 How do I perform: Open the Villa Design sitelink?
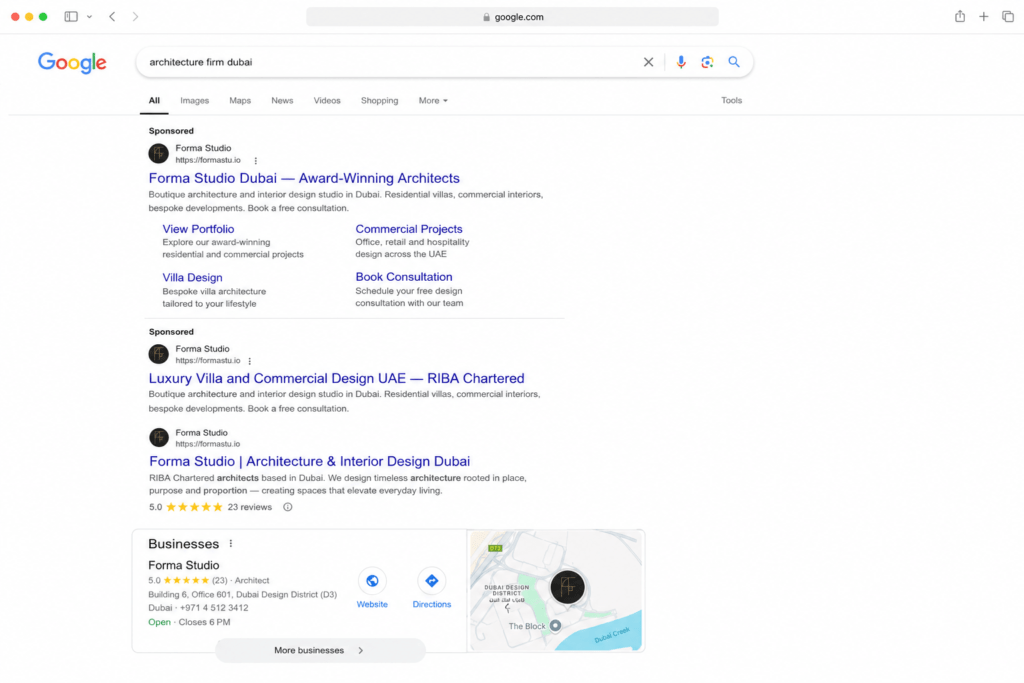click(192, 278)
